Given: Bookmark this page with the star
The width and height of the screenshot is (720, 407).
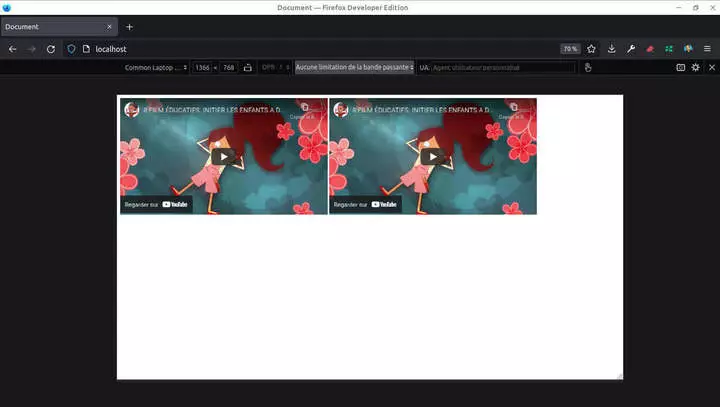Looking at the screenshot, I should pos(591,49).
